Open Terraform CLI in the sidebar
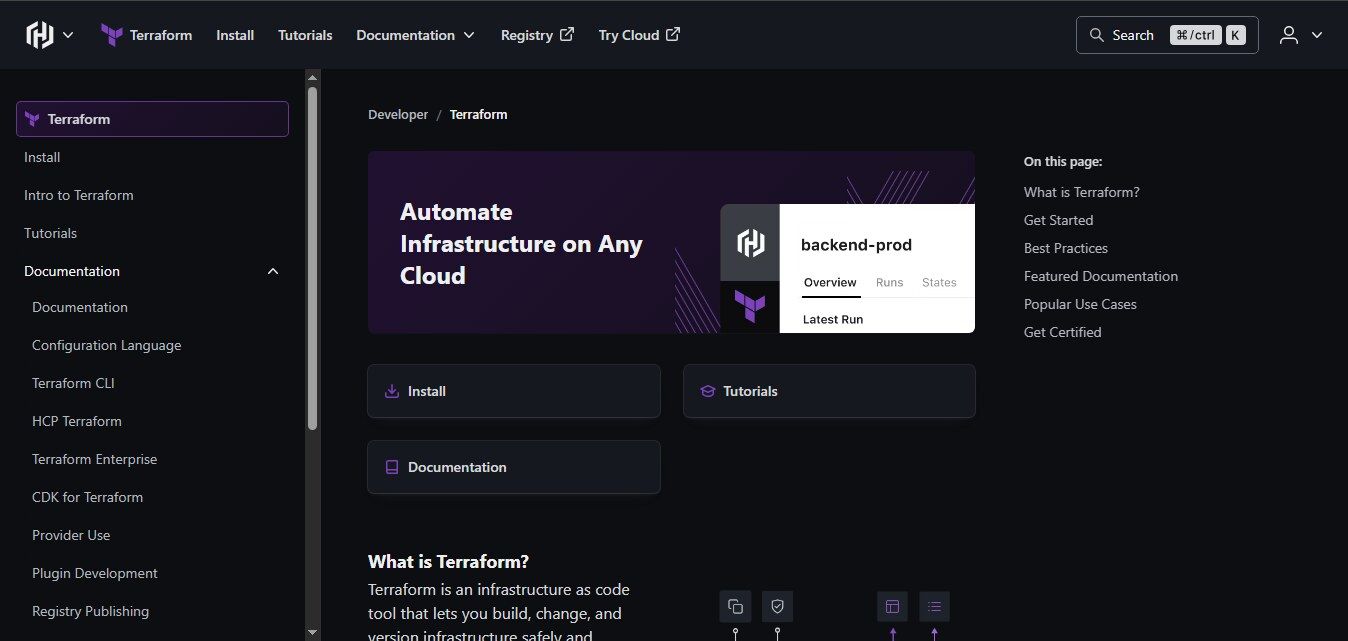1348x641 pixels. (74, 383)
